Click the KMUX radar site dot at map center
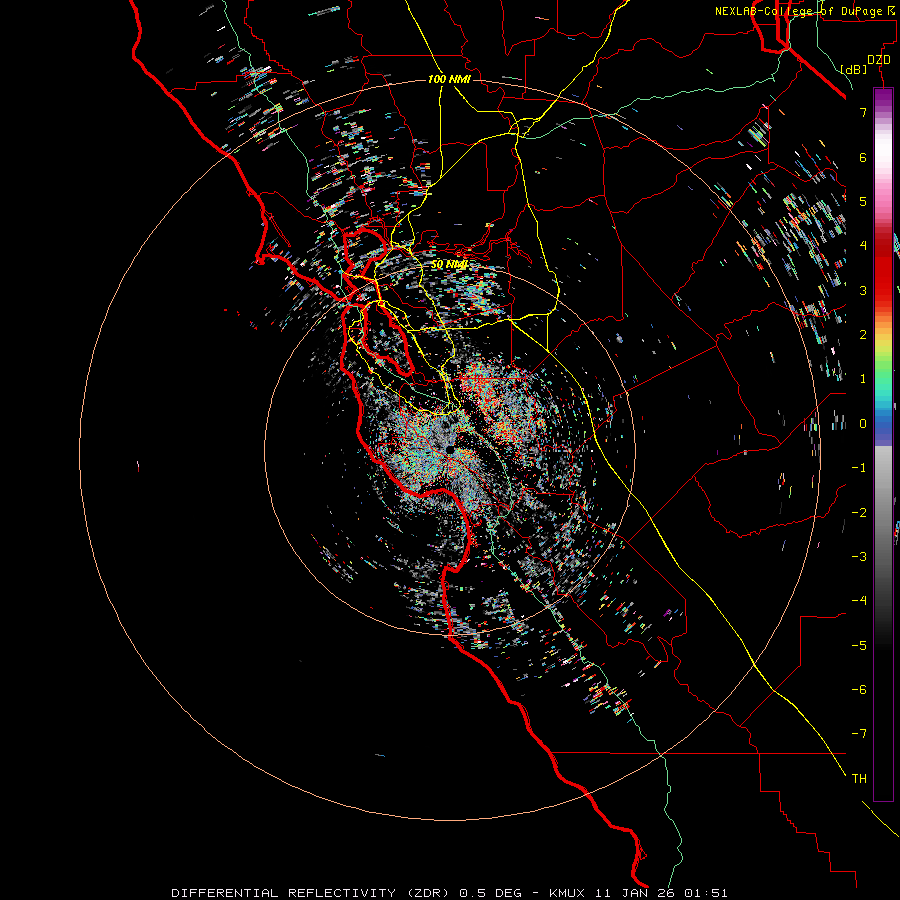Image resolution: width=900 pixels, height=900 pixels. [x=451, y=450]
